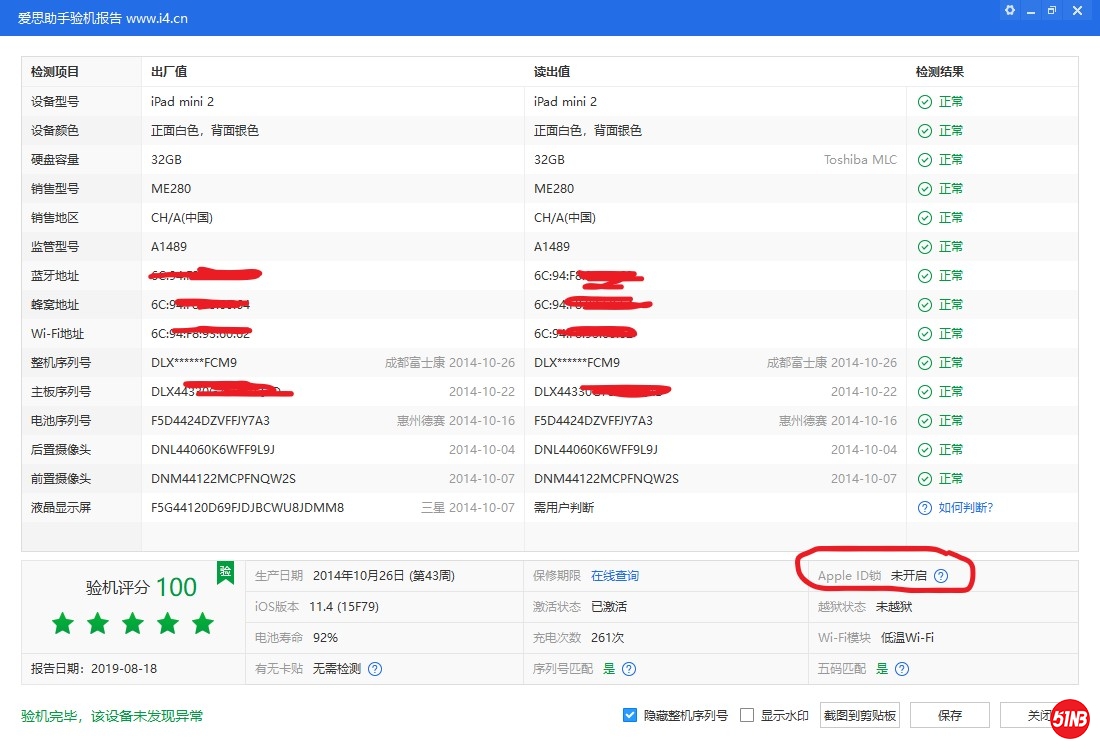Click the 保存 button

[949, 715]
